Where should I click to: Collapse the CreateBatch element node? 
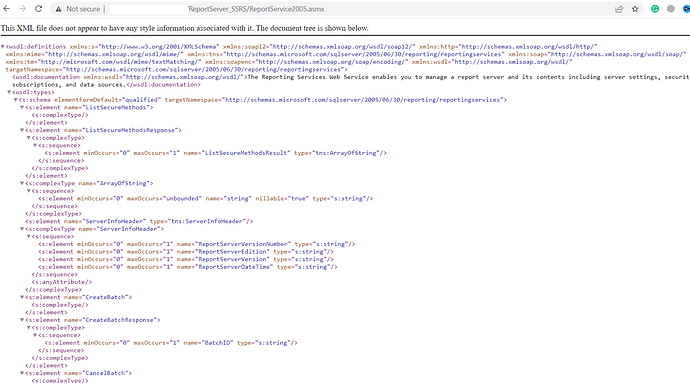point(22,297)
